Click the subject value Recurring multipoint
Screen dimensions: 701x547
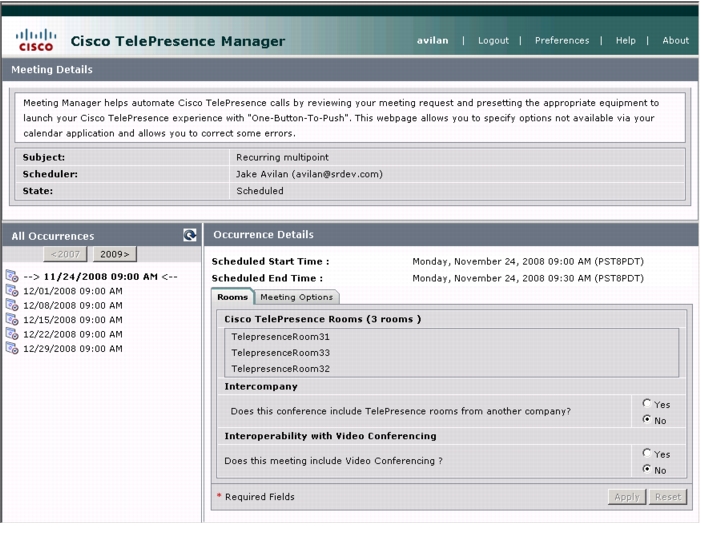282,157
